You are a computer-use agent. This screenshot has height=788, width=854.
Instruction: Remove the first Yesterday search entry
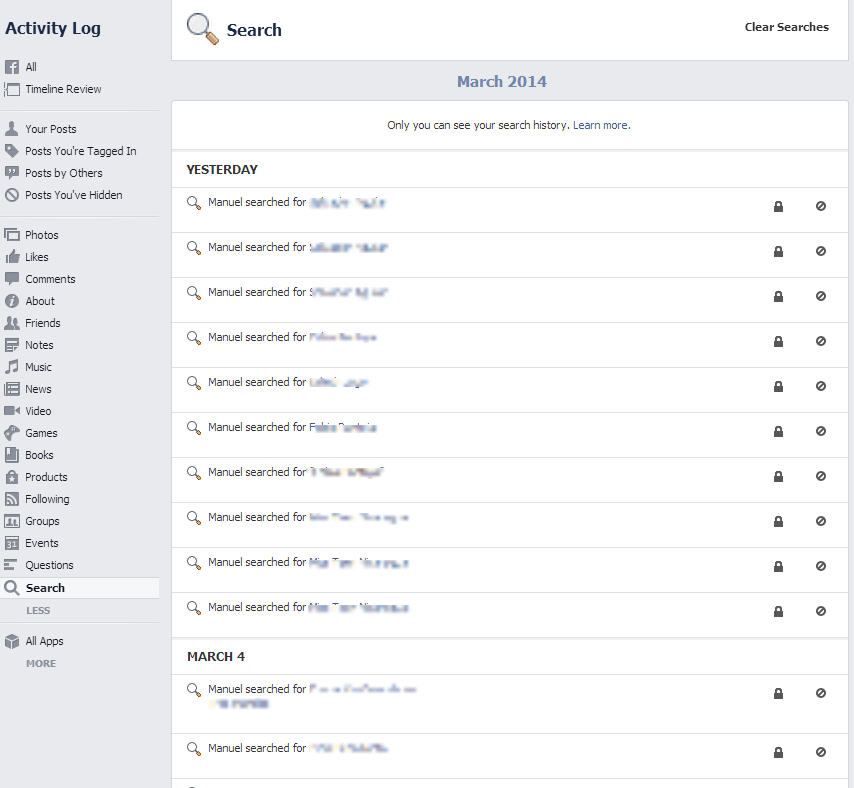[821, 207]
